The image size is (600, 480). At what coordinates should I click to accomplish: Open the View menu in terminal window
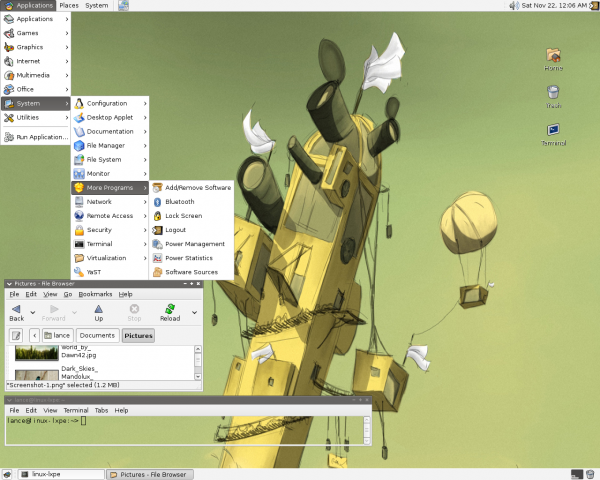tap(50, 410)
